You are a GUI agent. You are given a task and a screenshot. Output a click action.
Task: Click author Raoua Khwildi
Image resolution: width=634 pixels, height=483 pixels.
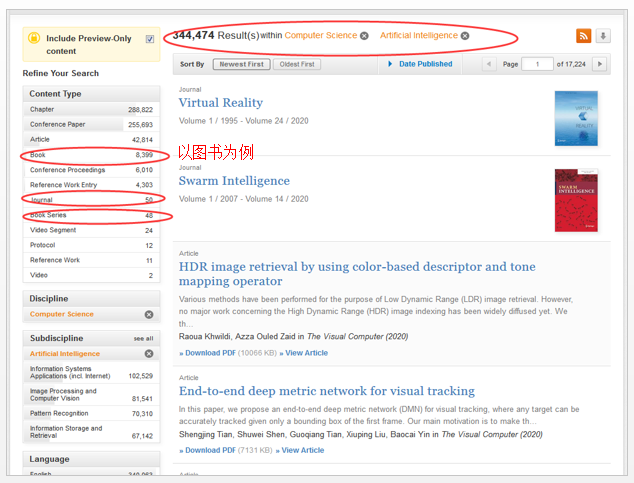[x=205, y=336]
